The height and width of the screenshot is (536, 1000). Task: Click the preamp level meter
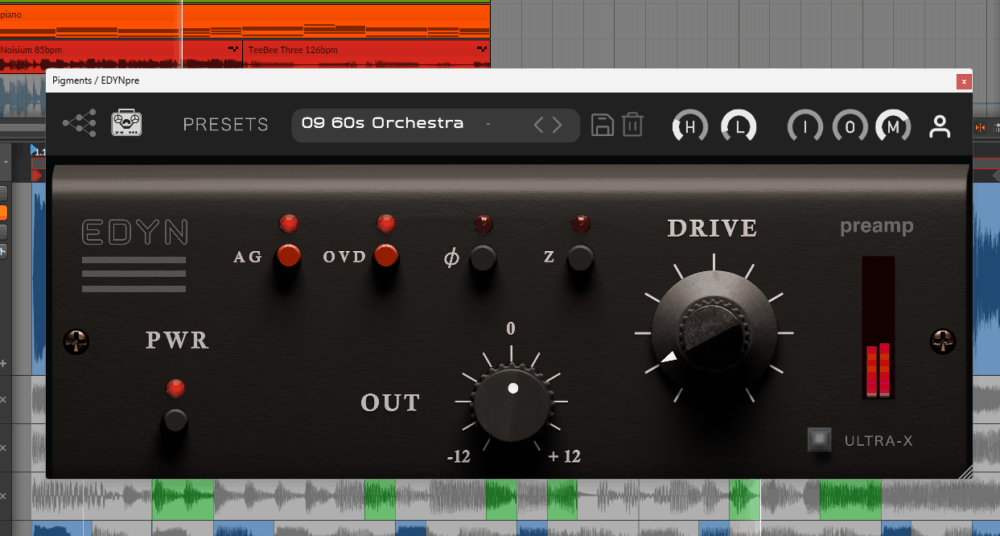(x=878, y=328)
